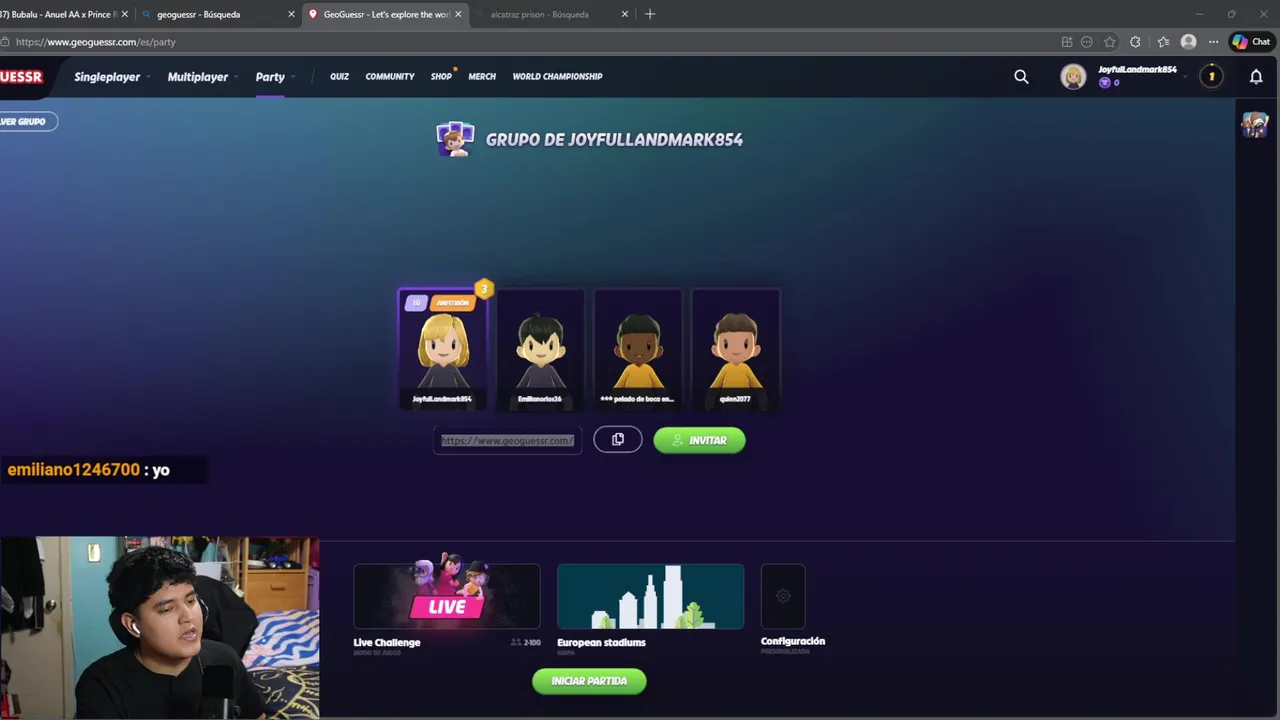Close the geoguessr Búsqueda tab

[x=292, y=14]
